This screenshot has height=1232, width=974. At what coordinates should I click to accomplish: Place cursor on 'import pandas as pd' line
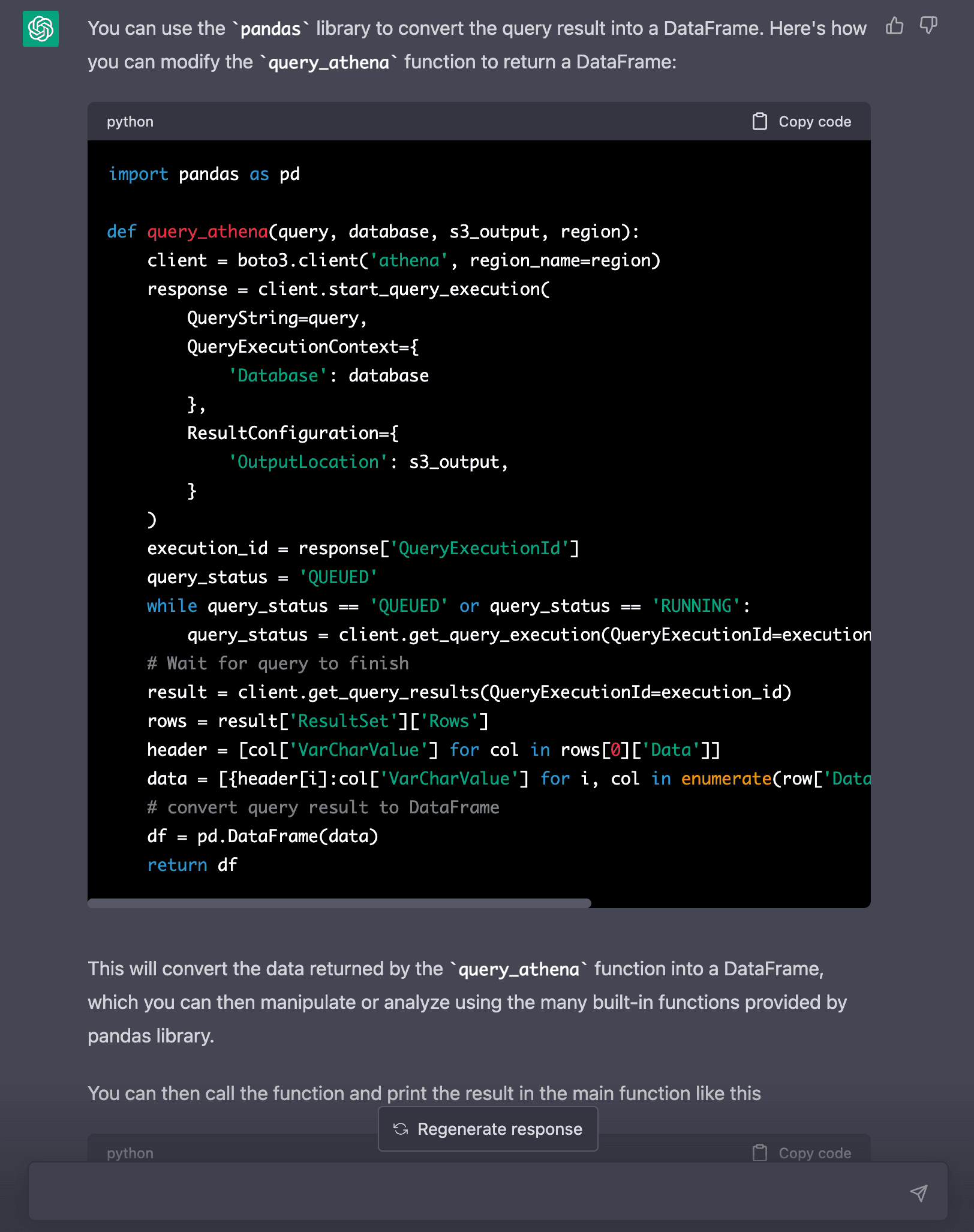click(204, 175)
